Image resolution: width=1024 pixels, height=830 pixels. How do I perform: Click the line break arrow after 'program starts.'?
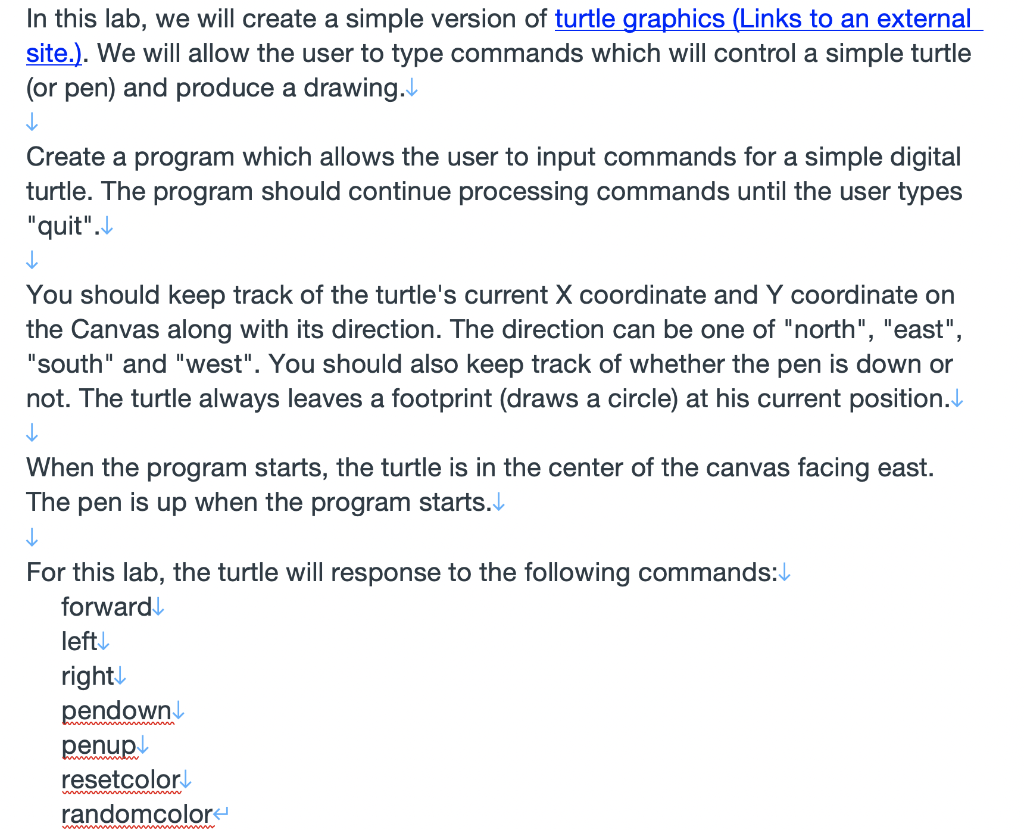498,503
